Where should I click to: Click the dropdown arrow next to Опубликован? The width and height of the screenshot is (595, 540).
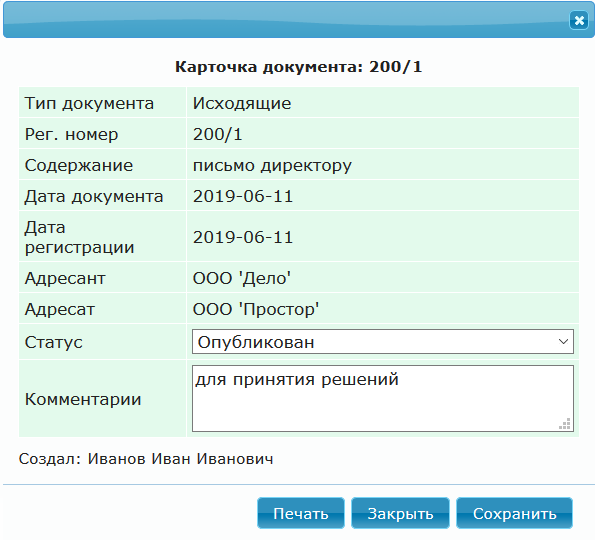564,342
